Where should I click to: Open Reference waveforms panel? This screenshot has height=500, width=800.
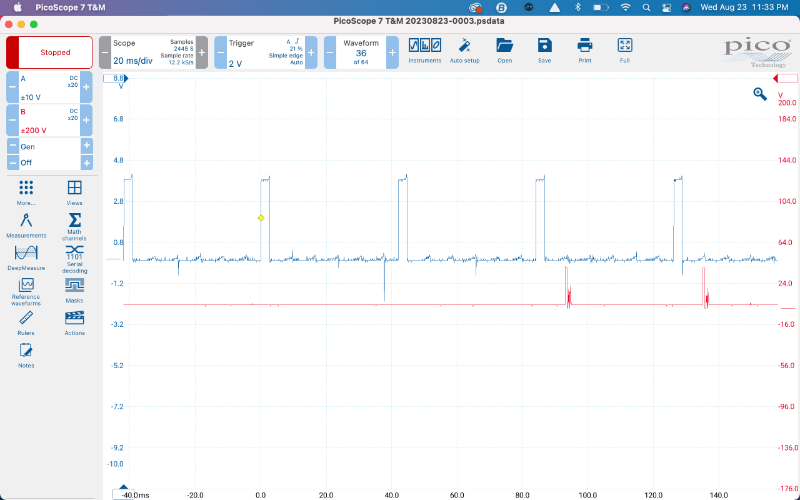26,290
